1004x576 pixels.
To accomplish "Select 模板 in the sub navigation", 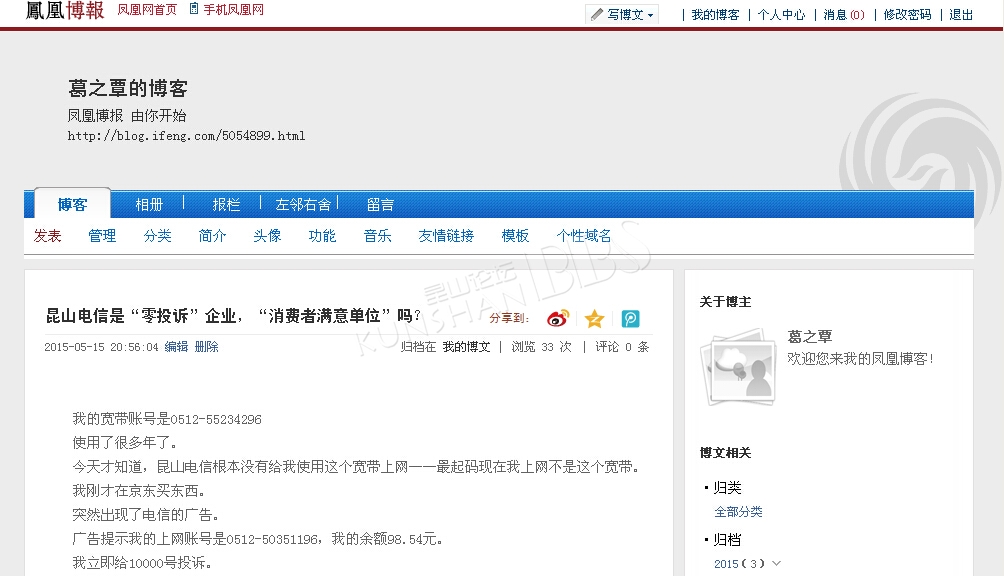I will coord(515,236).
